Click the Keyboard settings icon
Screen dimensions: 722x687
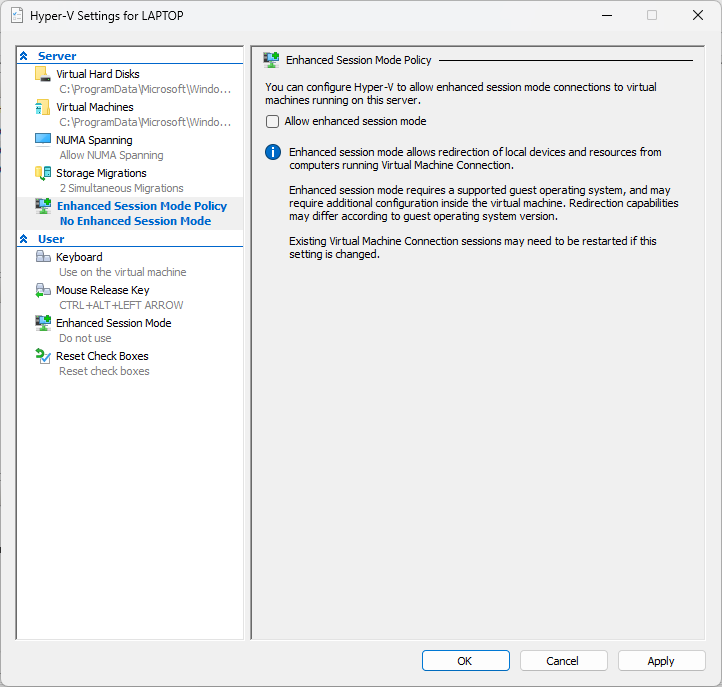[x=42, y=257]
